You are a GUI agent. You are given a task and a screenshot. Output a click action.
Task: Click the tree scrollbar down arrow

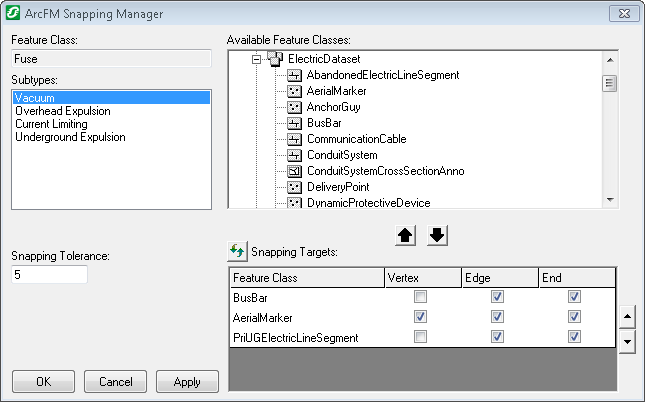tap(610, 200)
